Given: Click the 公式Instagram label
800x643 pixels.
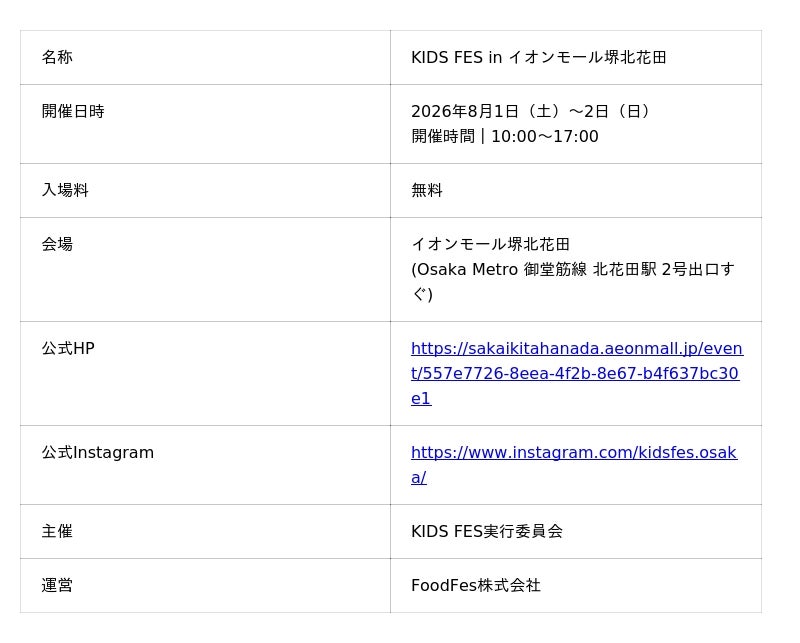Looking at the screenshot, I should 97,453.
